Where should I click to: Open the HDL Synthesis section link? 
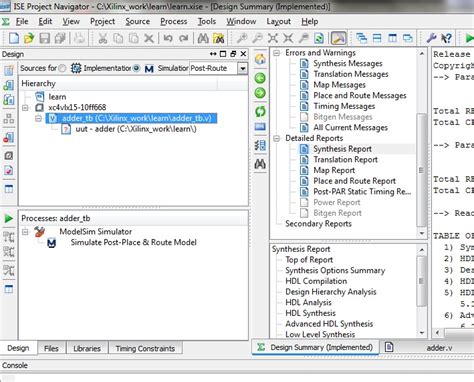pos(310,313)
